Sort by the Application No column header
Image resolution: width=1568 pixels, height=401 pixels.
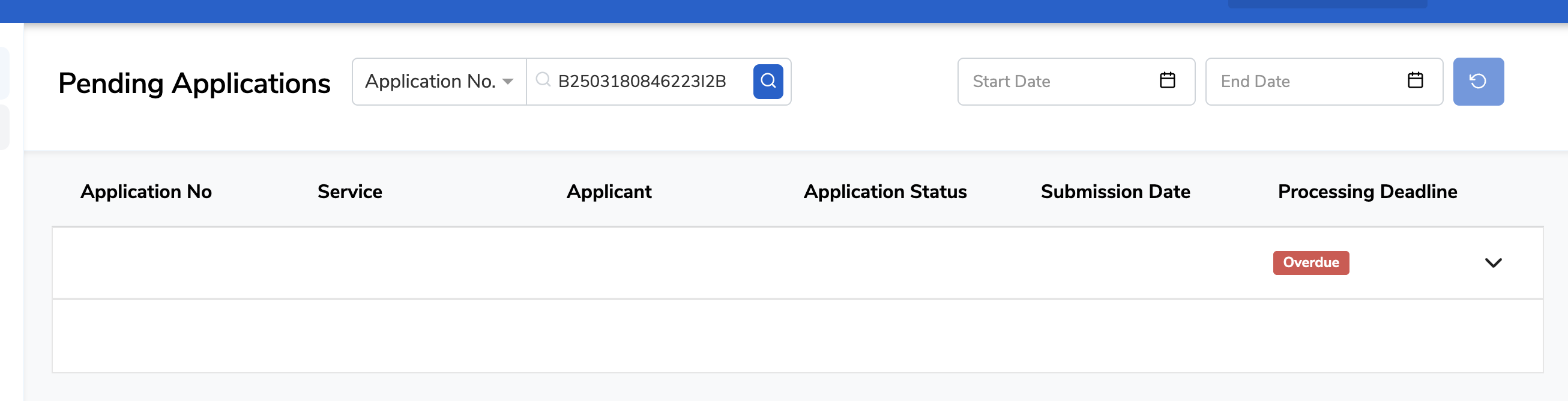pos(146,192)
